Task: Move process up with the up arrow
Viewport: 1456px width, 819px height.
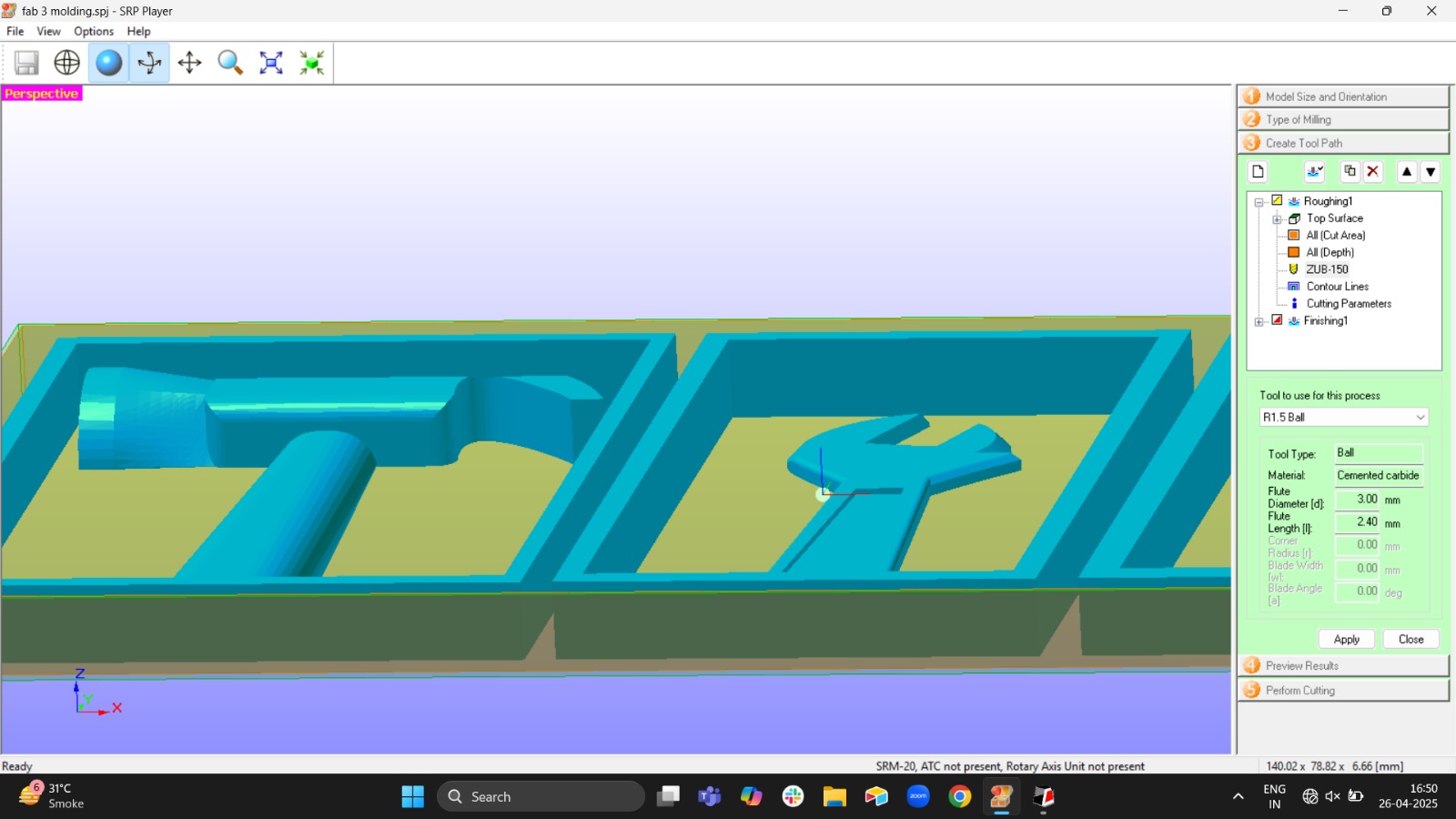Action: click(x=1407, y=171)
